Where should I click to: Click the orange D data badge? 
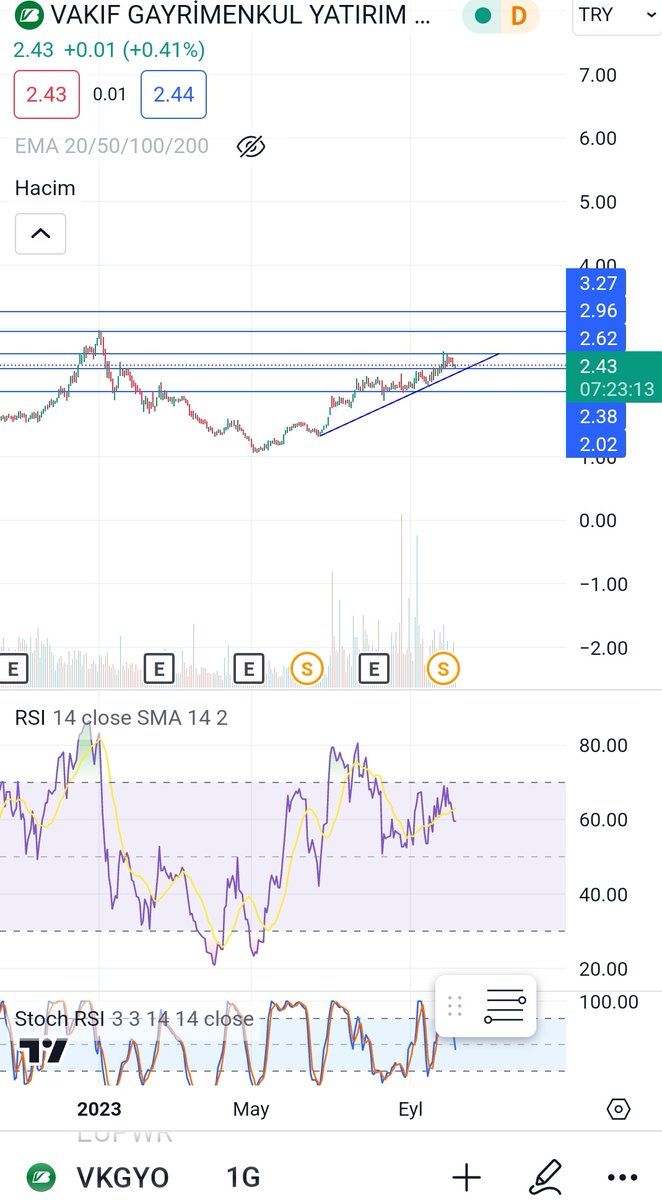click(518, 16)
